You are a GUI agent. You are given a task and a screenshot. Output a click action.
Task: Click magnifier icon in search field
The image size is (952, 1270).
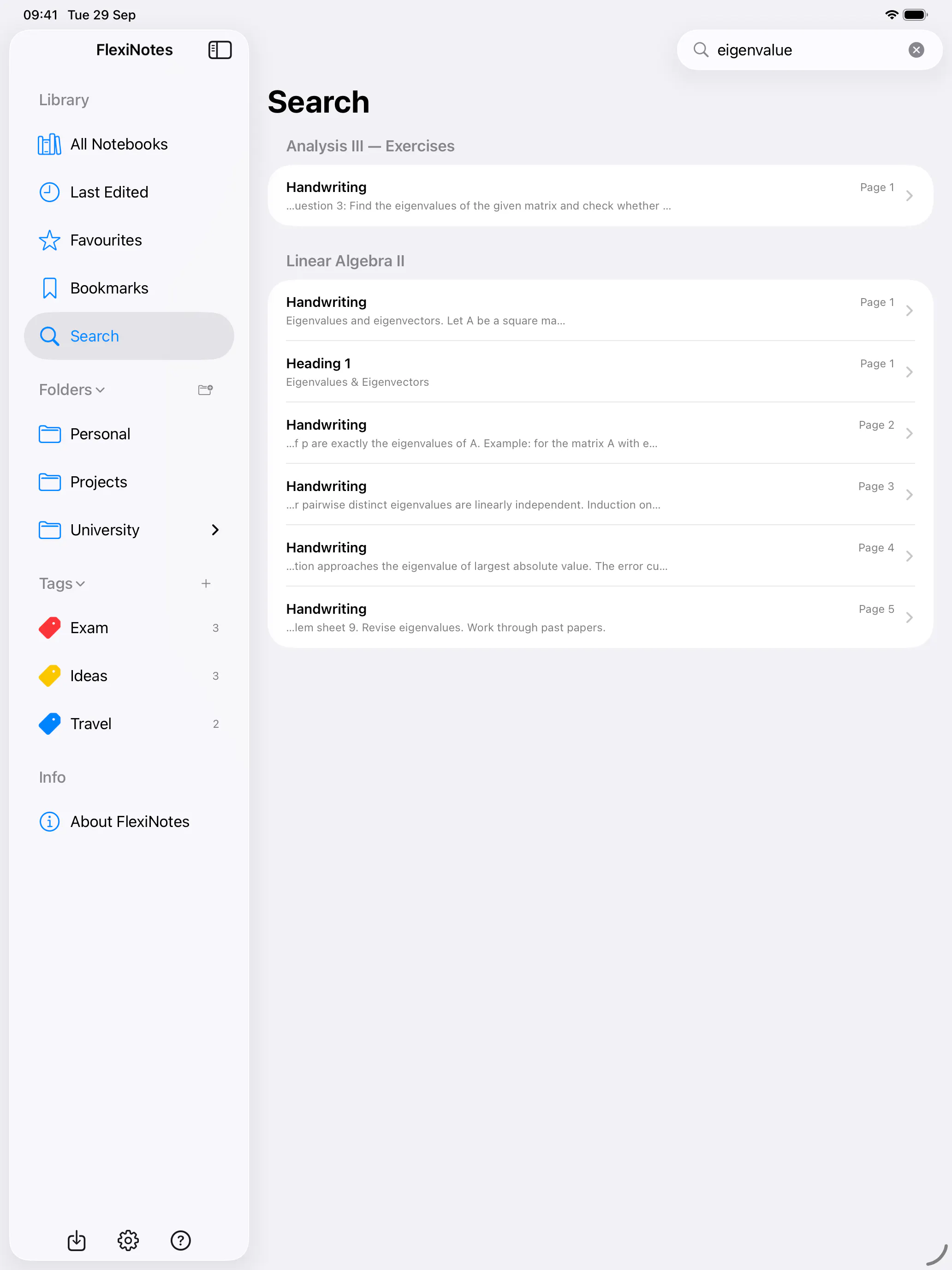click(x=701, y=50)
